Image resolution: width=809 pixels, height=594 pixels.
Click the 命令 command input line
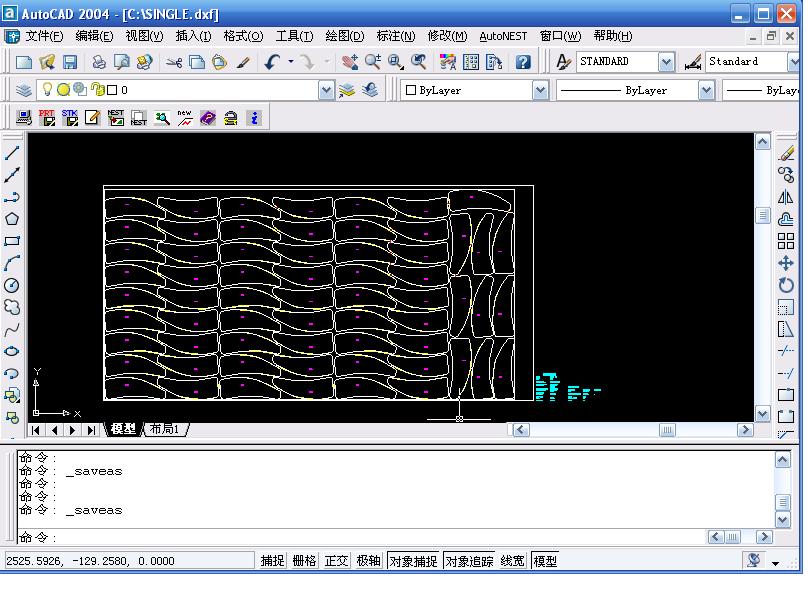(x=361, y=537)
